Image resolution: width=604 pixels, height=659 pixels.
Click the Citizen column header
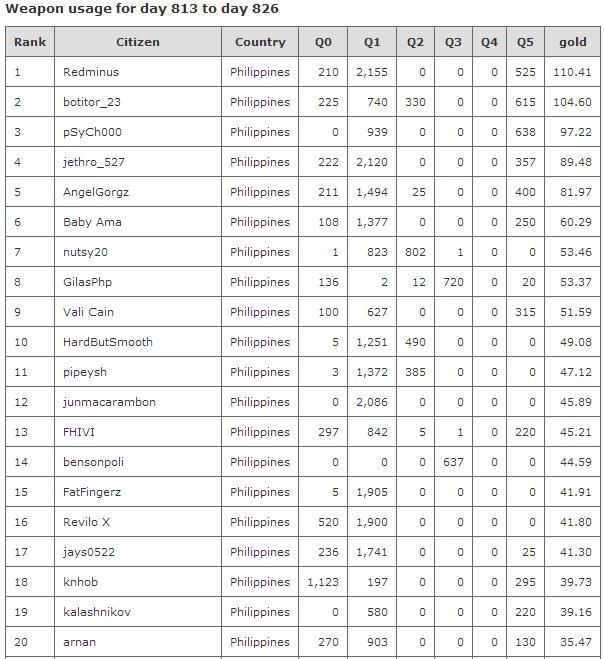138,42
